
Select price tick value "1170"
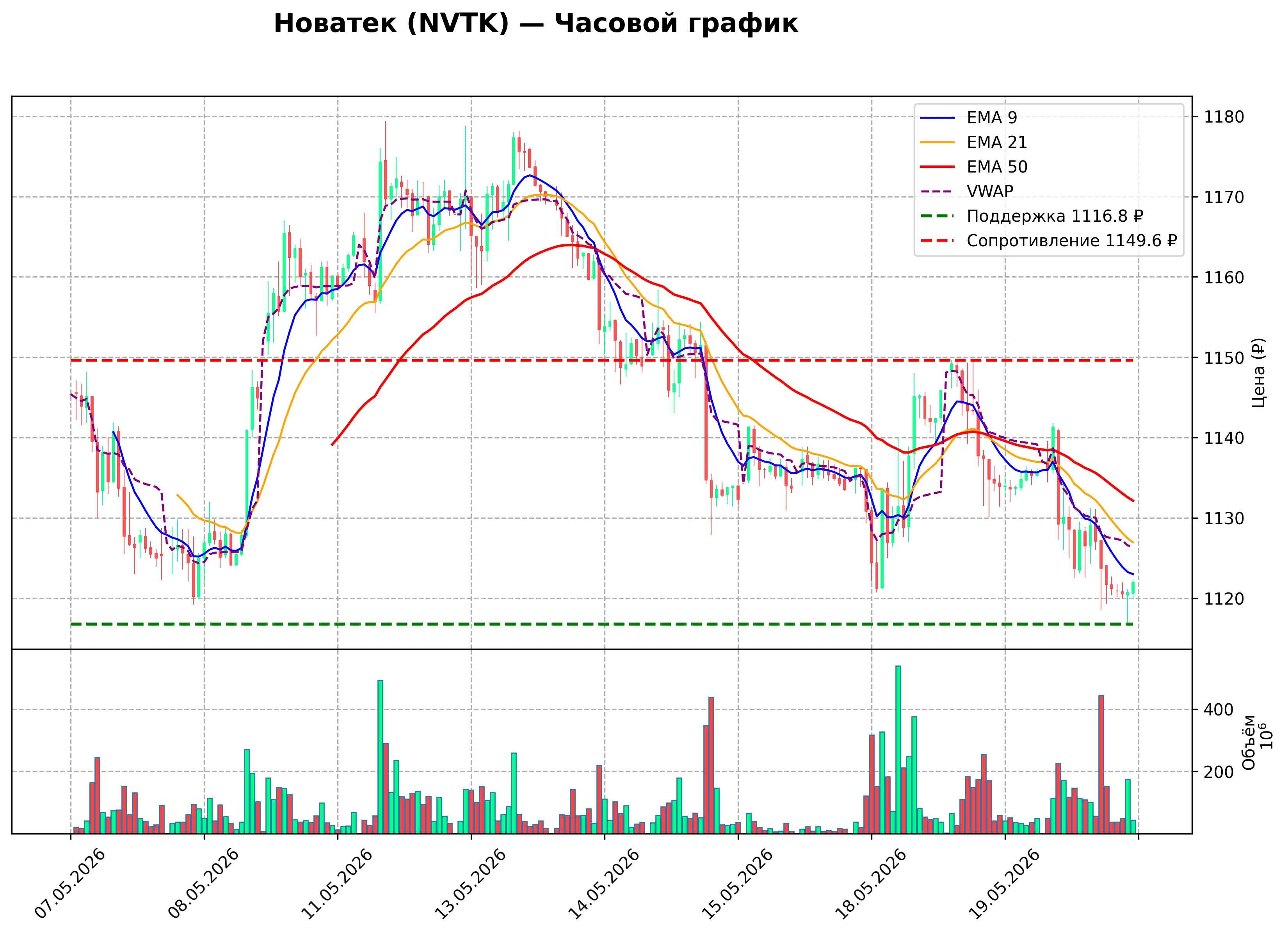click(1224, 197)
